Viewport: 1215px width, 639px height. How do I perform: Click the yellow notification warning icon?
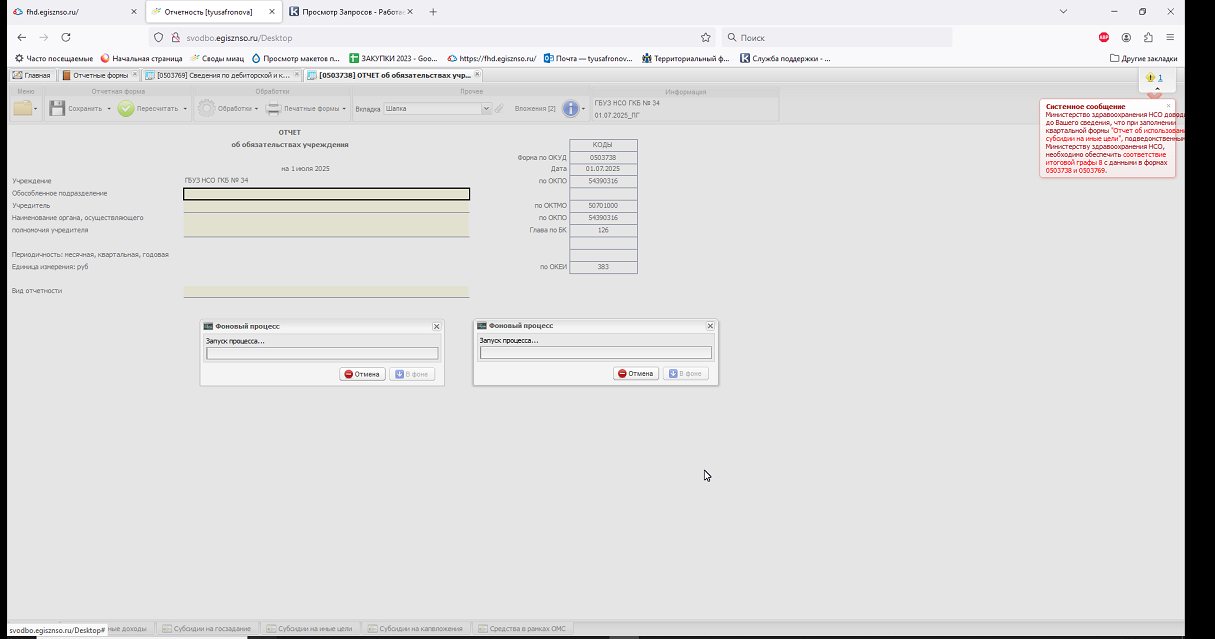click(1150, 77)
